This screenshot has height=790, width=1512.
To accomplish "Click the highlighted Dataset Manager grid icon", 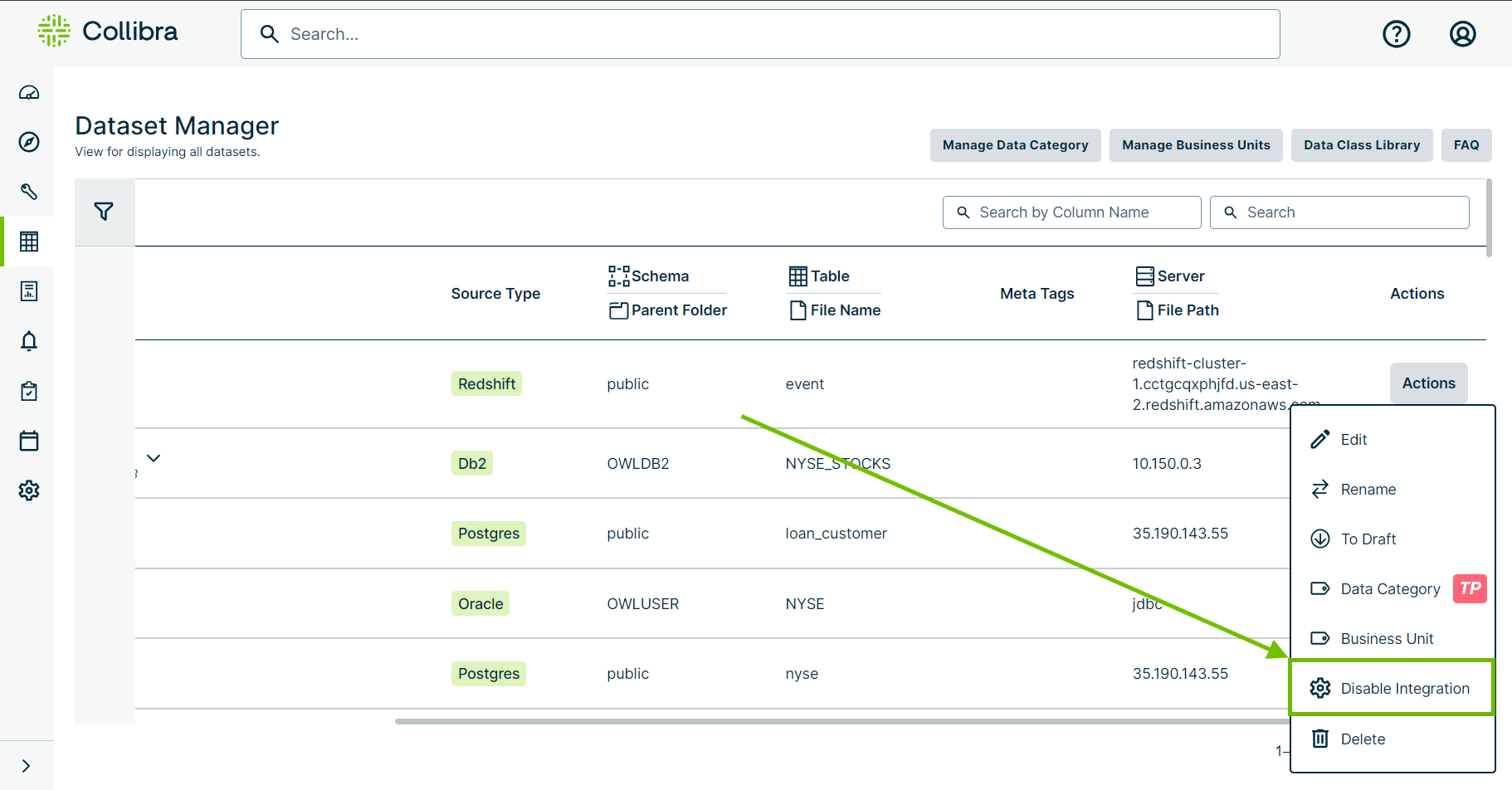I will click(x=28, y=241).
